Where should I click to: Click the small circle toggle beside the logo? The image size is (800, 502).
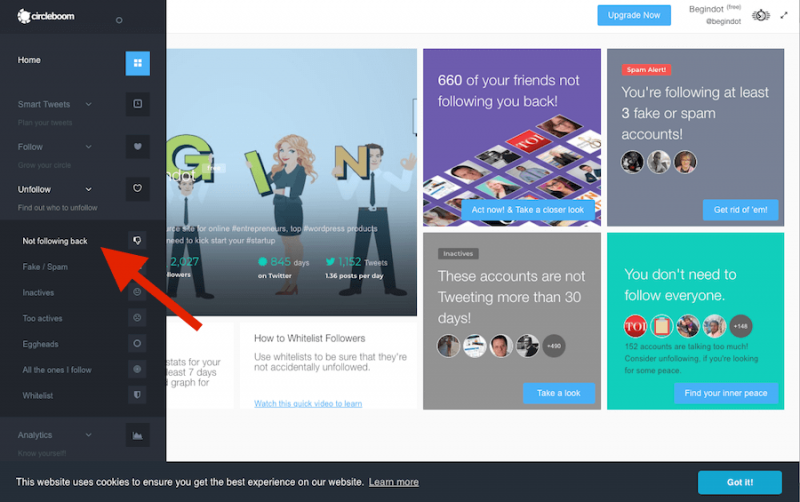[119, 20]
